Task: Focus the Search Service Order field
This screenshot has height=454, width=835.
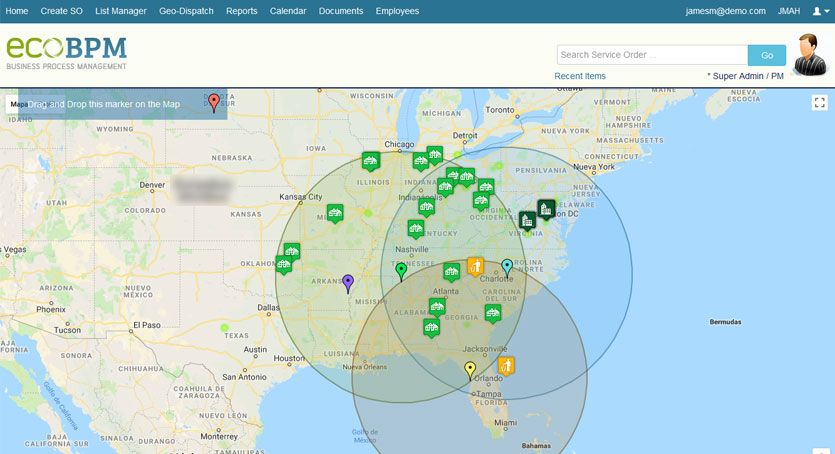Action: coord(652,55)
